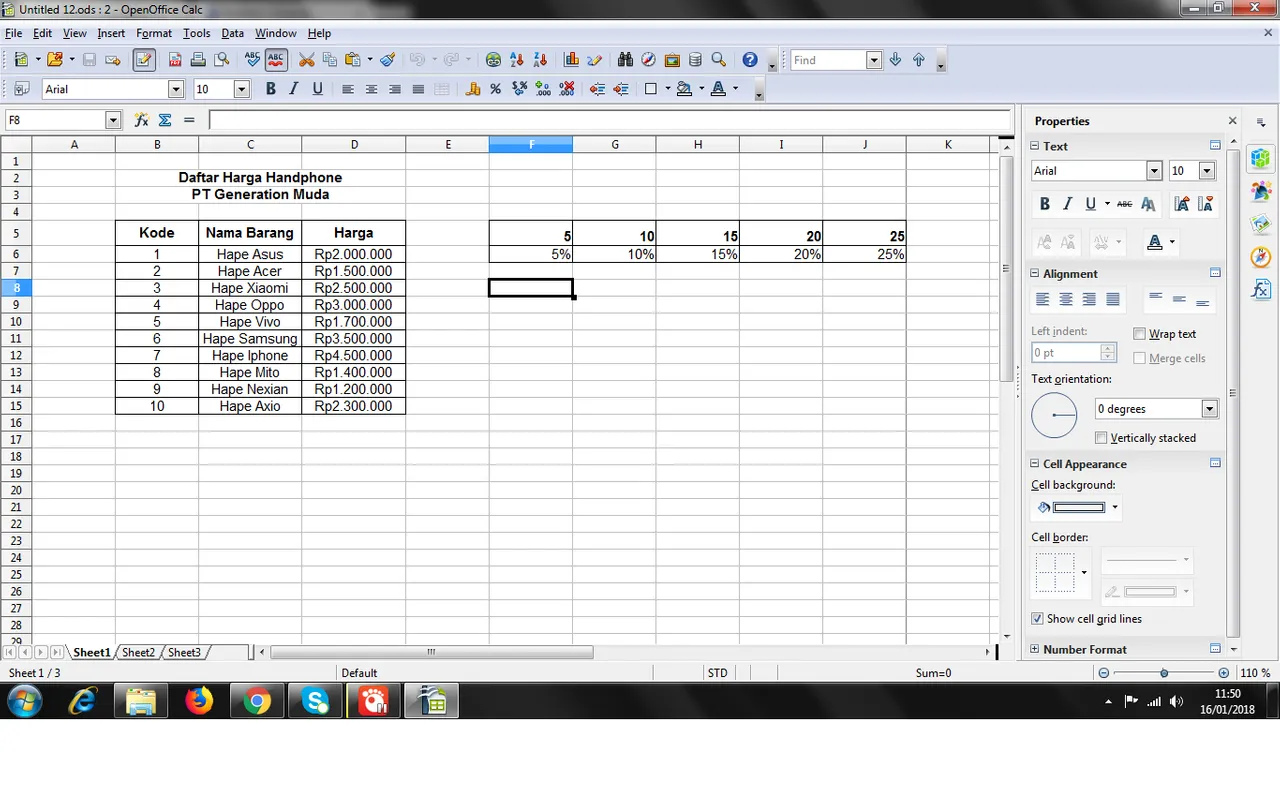Uncheck Show cell grid lines
The height and width of the screenshot is (810, 1280).
tap(1037, 618)
